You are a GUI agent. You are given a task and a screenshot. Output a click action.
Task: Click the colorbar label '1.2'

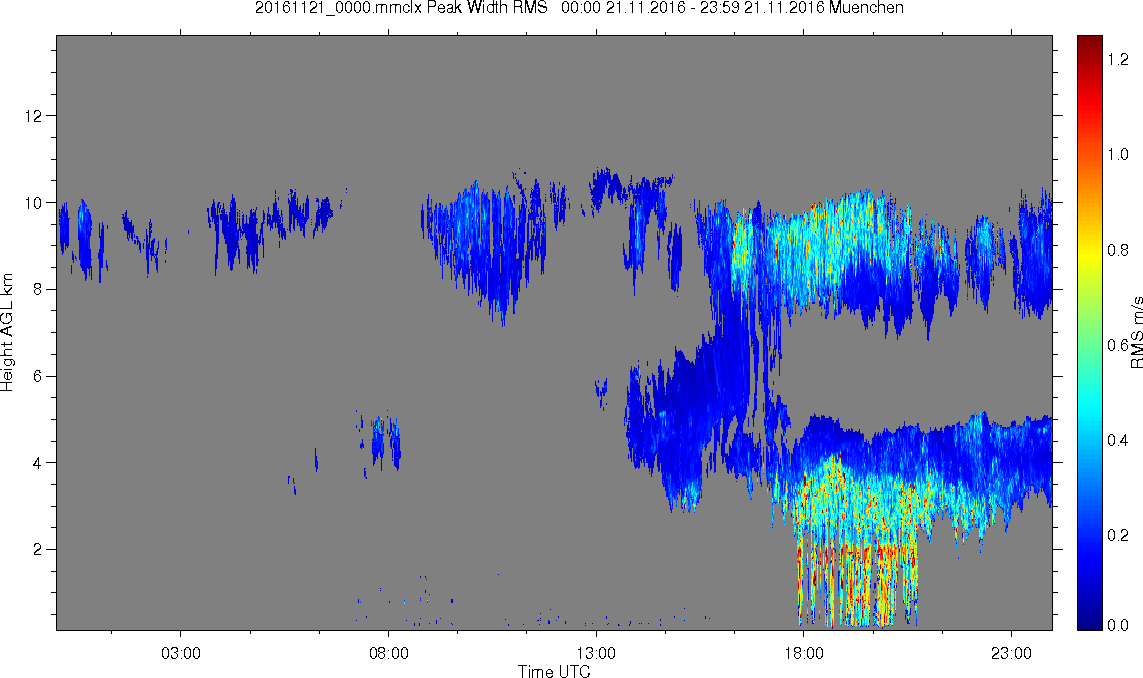(x=1117, y=60)
